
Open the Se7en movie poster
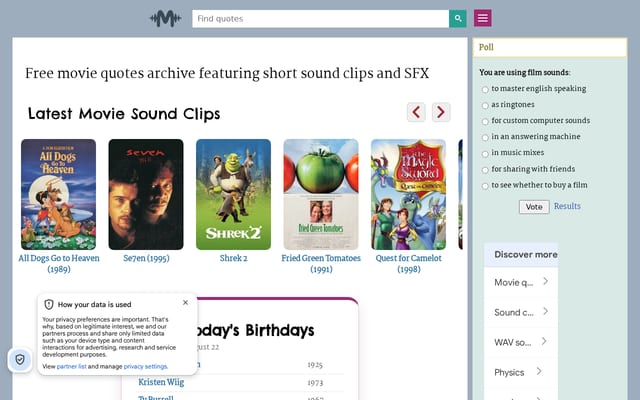pyautogui.click(x=146, y=194)
